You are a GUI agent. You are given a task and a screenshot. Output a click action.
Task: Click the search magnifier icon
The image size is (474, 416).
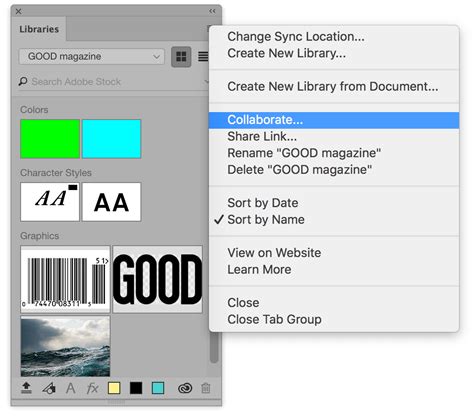23,81
